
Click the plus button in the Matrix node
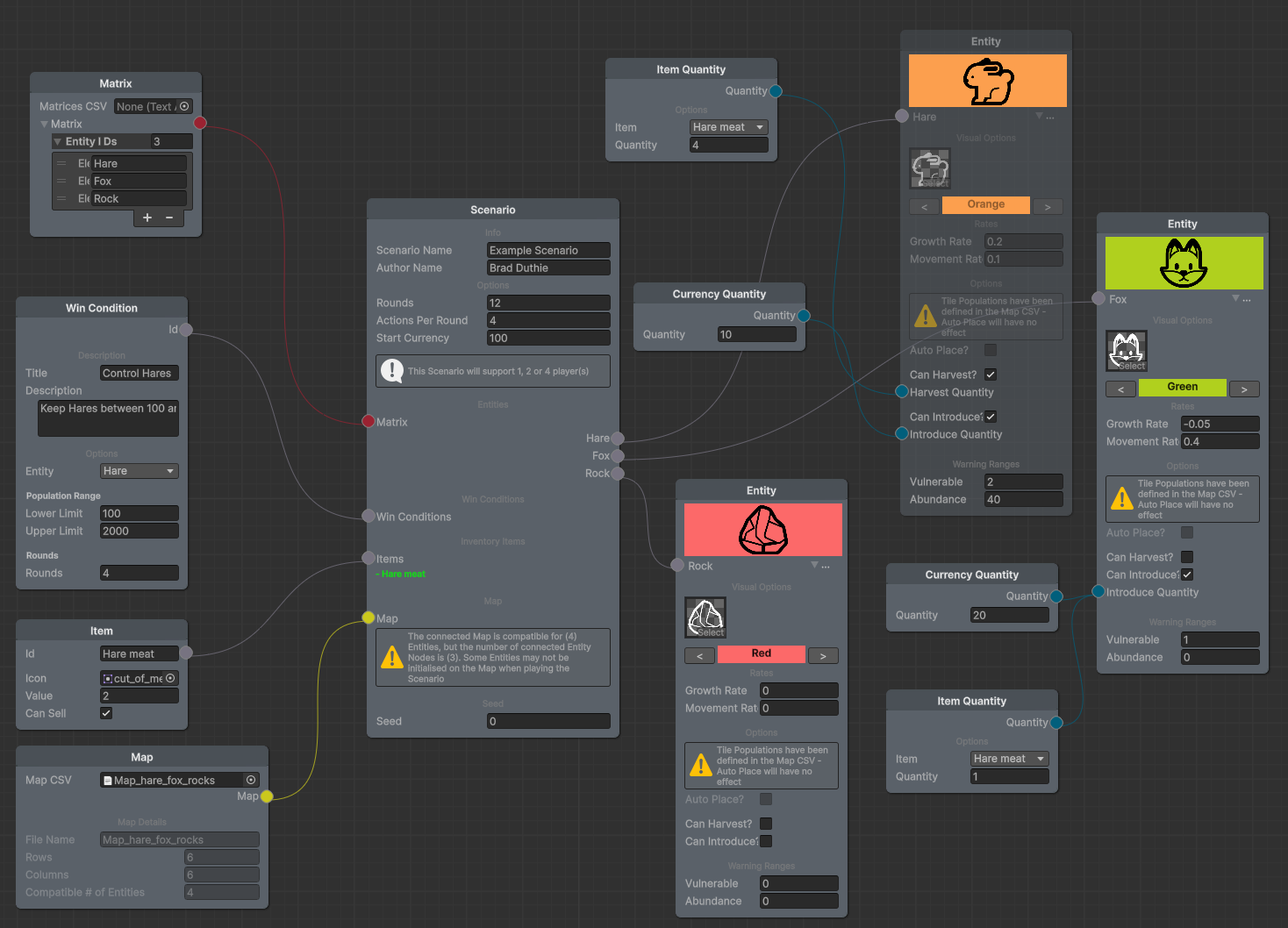tap(147, 217)
